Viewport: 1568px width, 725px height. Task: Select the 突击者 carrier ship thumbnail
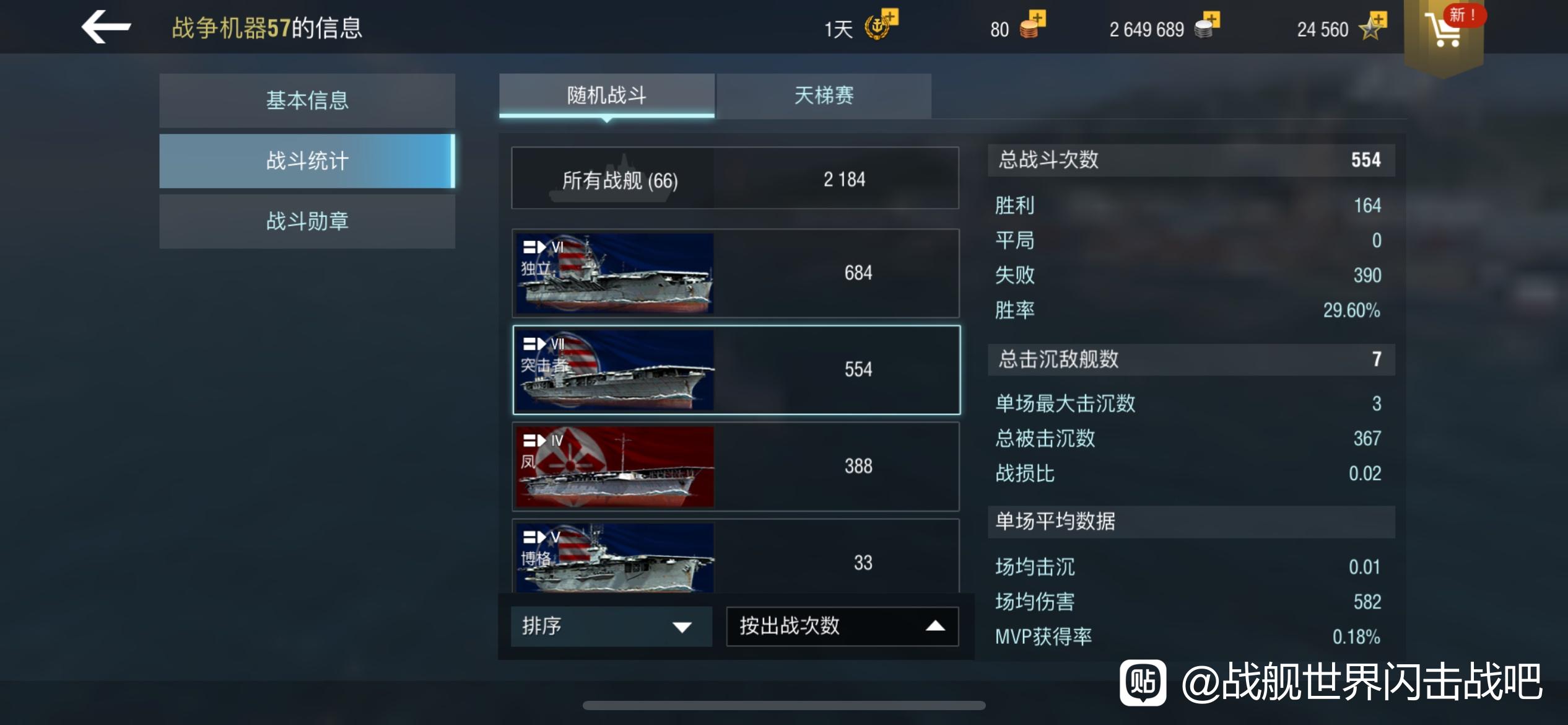point(616,370)
